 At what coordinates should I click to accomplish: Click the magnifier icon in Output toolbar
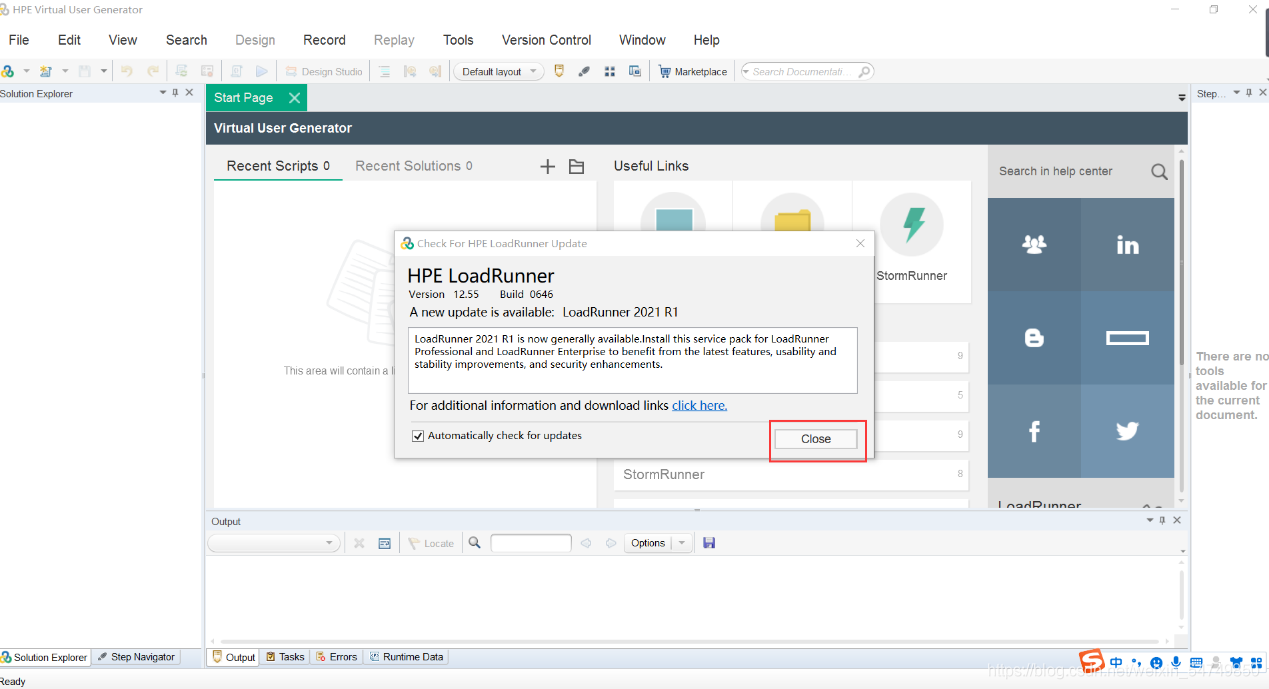point(475,543)
